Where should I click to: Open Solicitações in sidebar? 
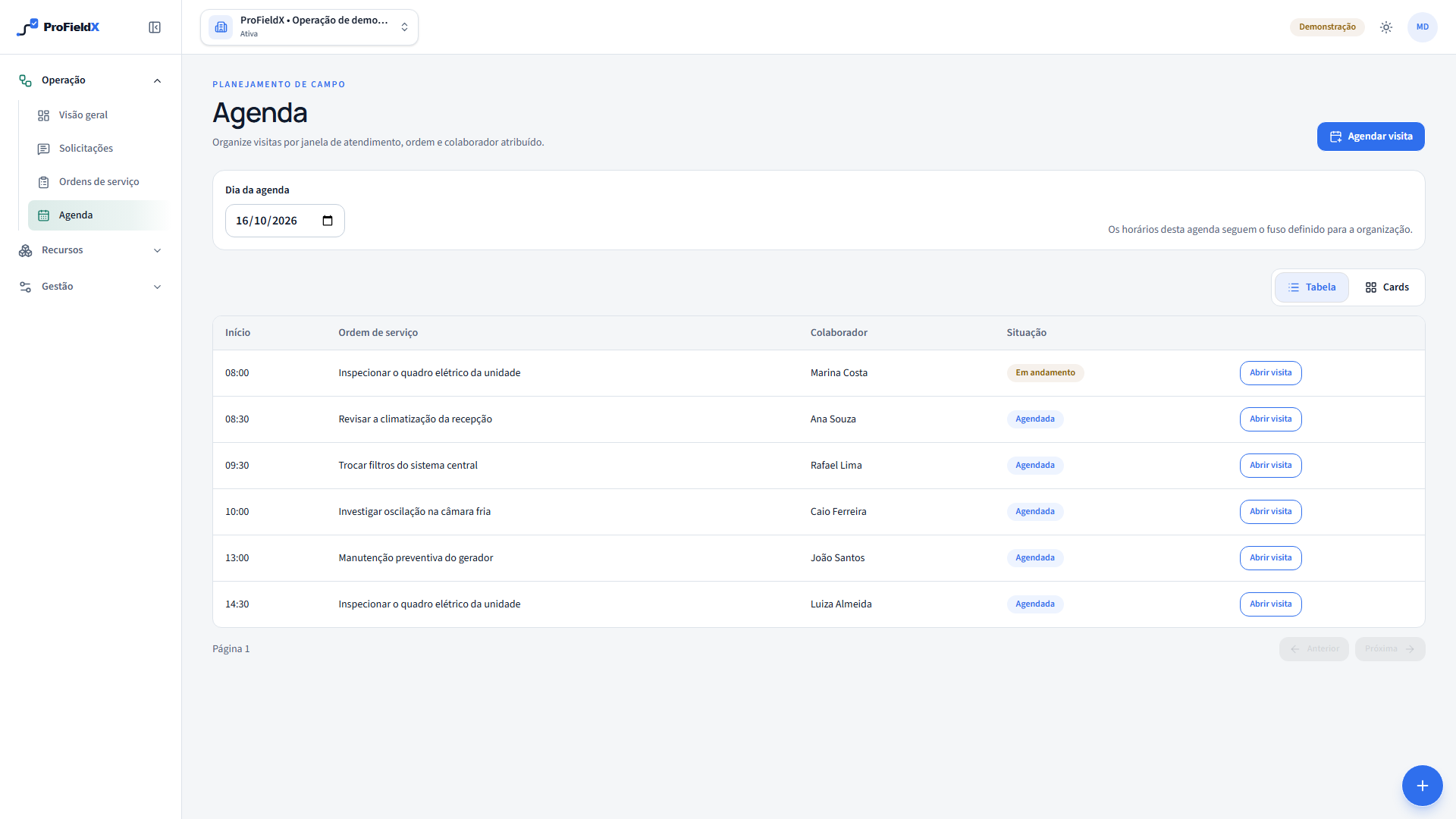pyautogui.click(x=99, y=149)
